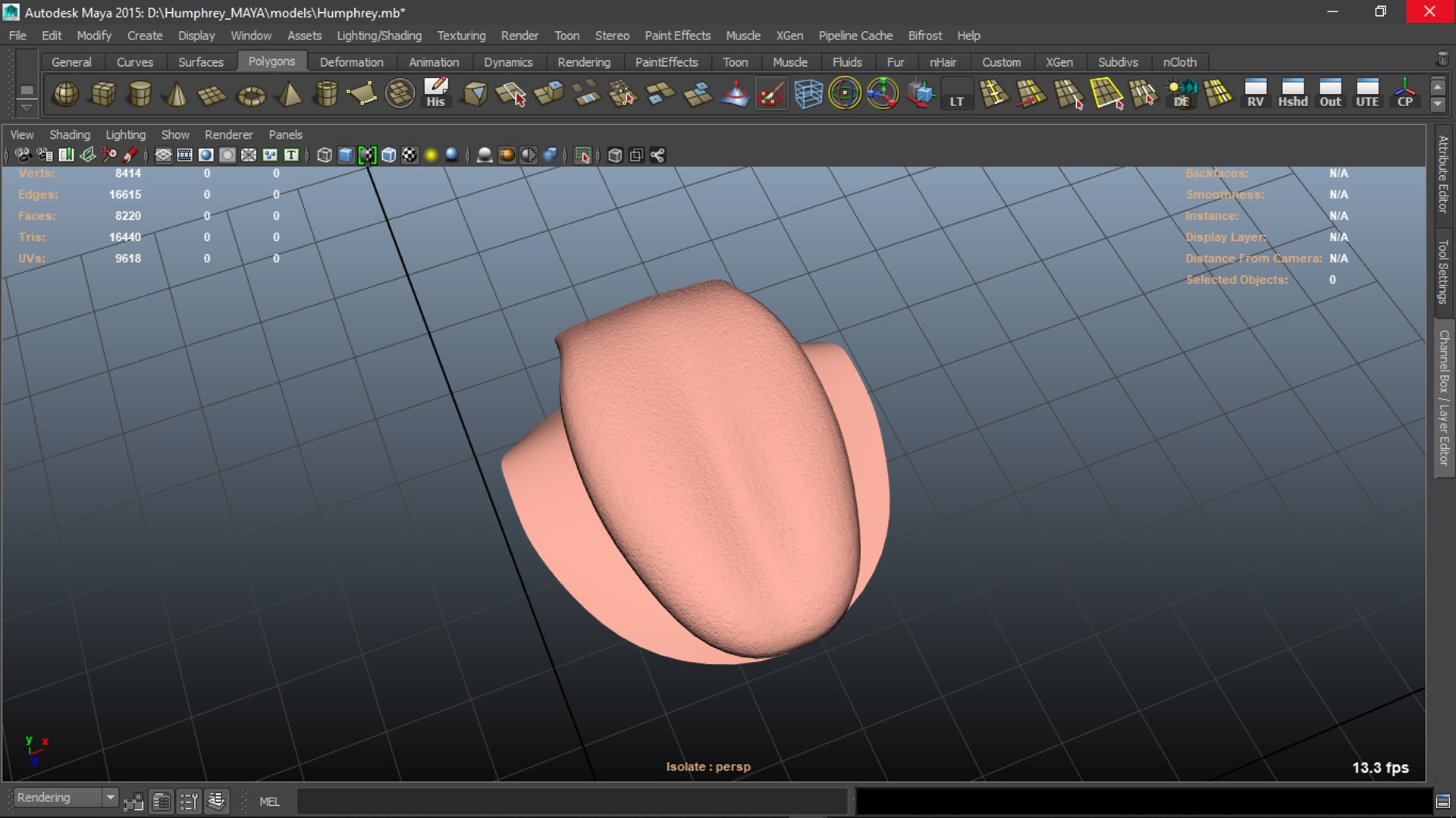1456x818 pixels.
Task: Open the Lighting/Shading menu
Action: (379, 36)
